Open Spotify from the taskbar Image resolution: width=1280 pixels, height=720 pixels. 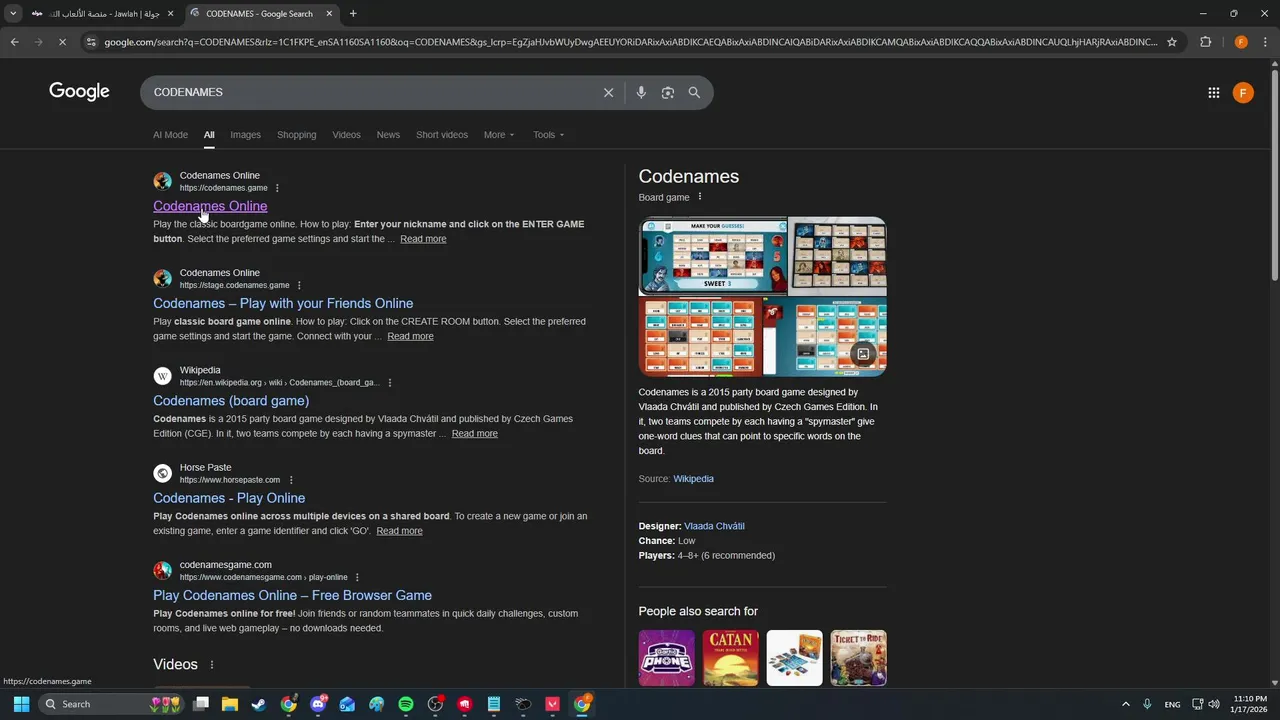click(x=406, y=704)
